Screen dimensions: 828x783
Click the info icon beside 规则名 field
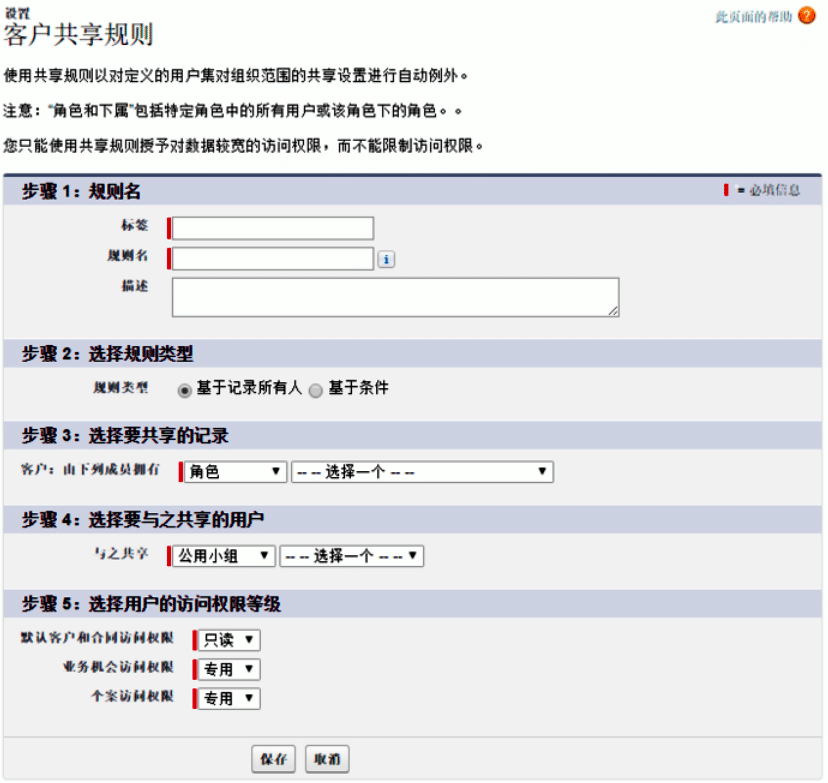[x=386, y=259]
